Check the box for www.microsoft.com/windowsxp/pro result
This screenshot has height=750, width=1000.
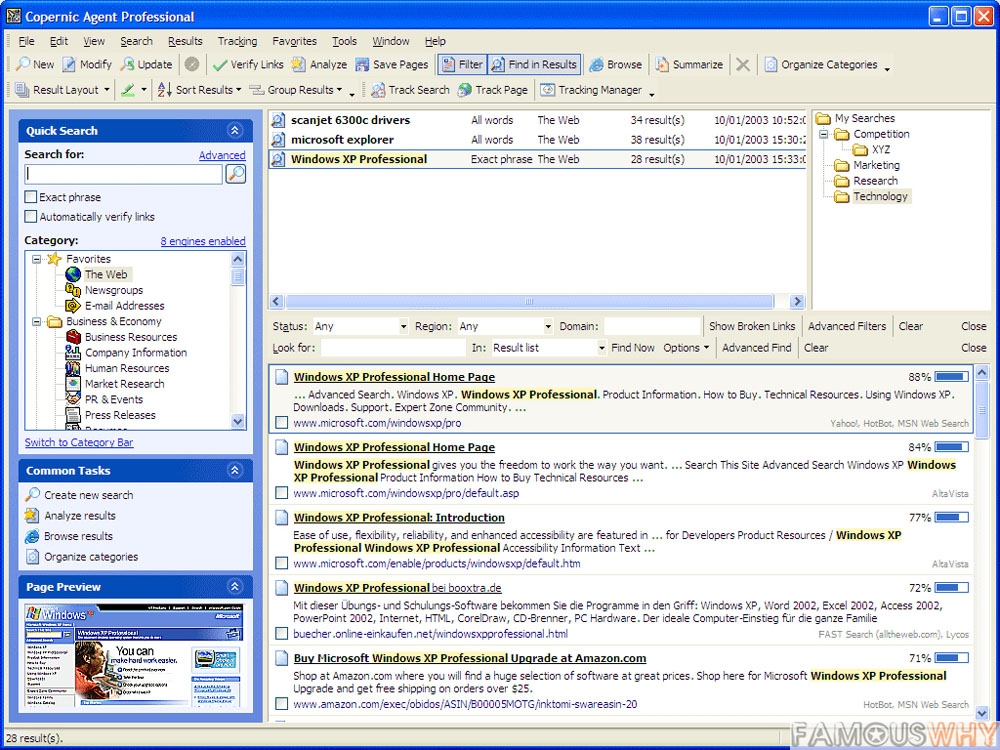tap(281, 423)
